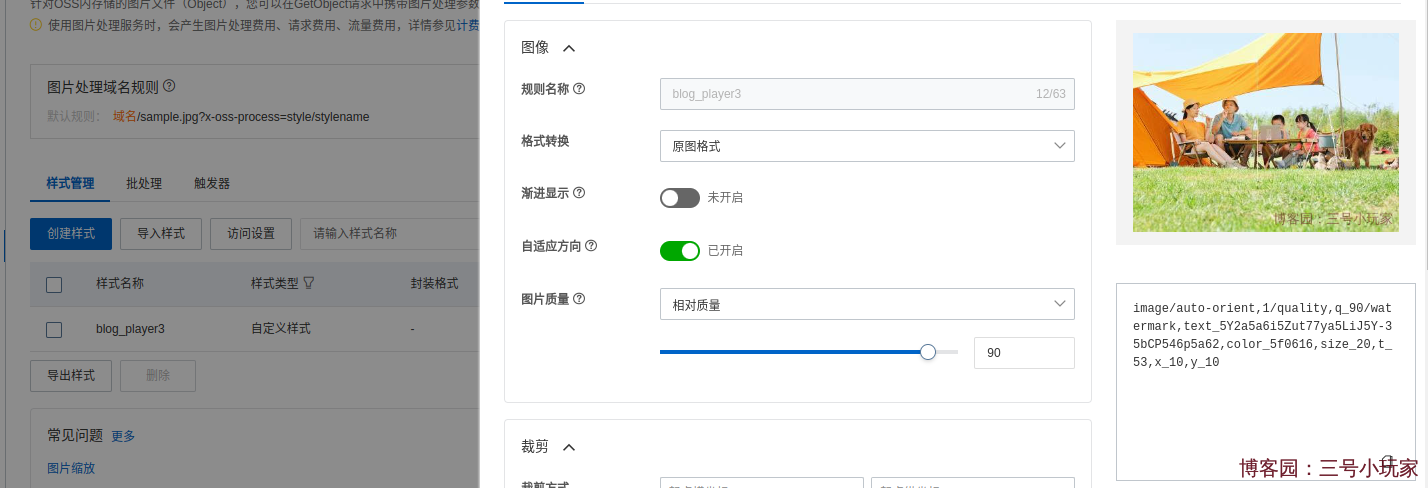Screen dimensions: 1428x488
Task: Tick the checkbox for blog_player3 row
Action: 54,329
